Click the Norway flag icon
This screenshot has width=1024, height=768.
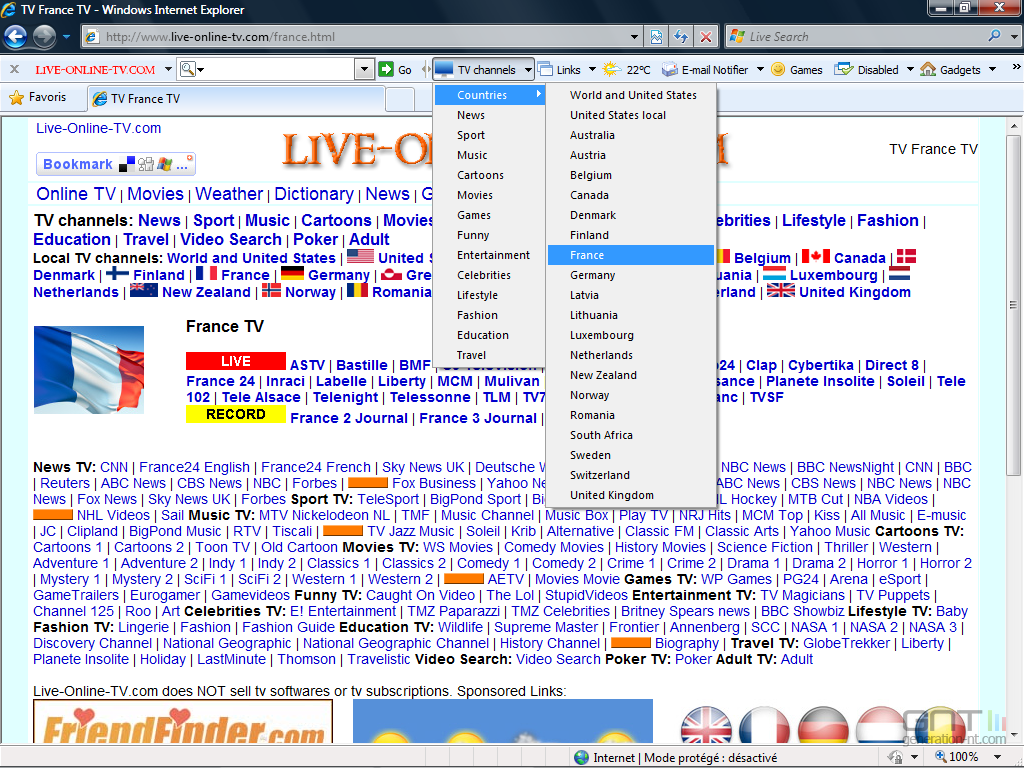click(x=271, y=291)
